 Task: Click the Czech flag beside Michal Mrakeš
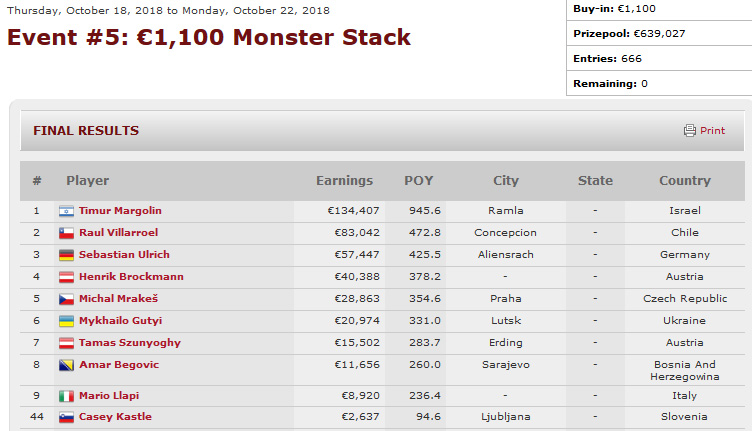point(67,299)
